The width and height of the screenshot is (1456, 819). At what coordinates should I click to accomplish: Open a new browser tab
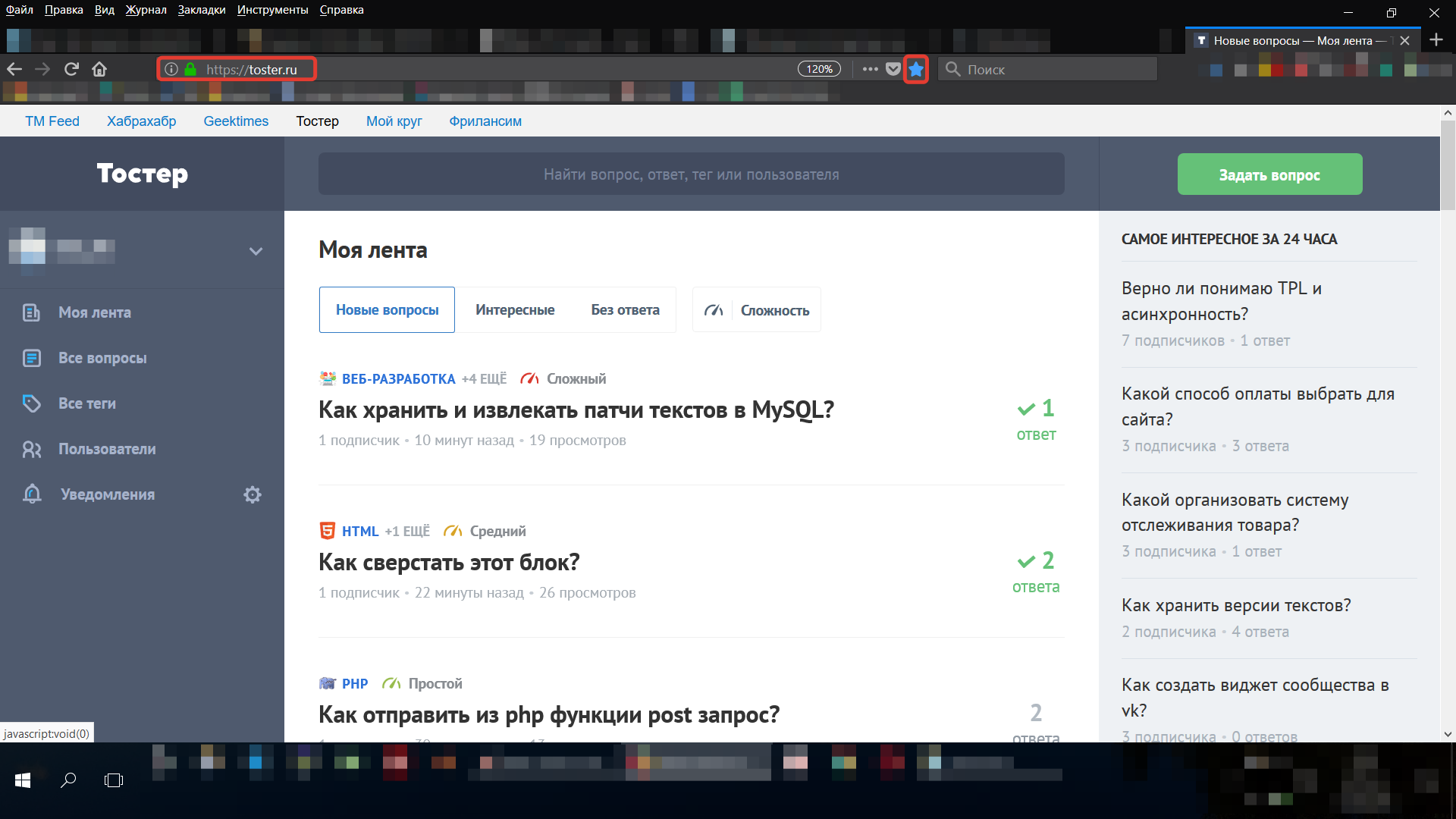(1436, 39)
